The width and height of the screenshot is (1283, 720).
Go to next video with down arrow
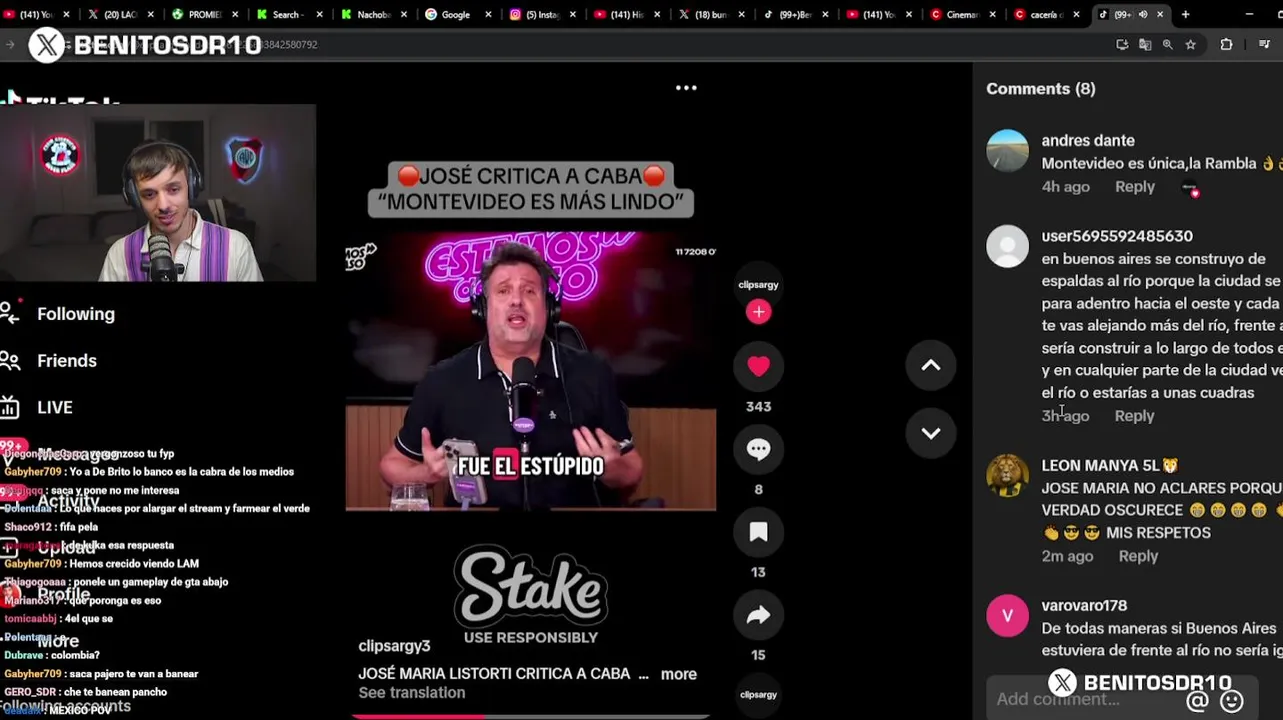click(931, 433)
